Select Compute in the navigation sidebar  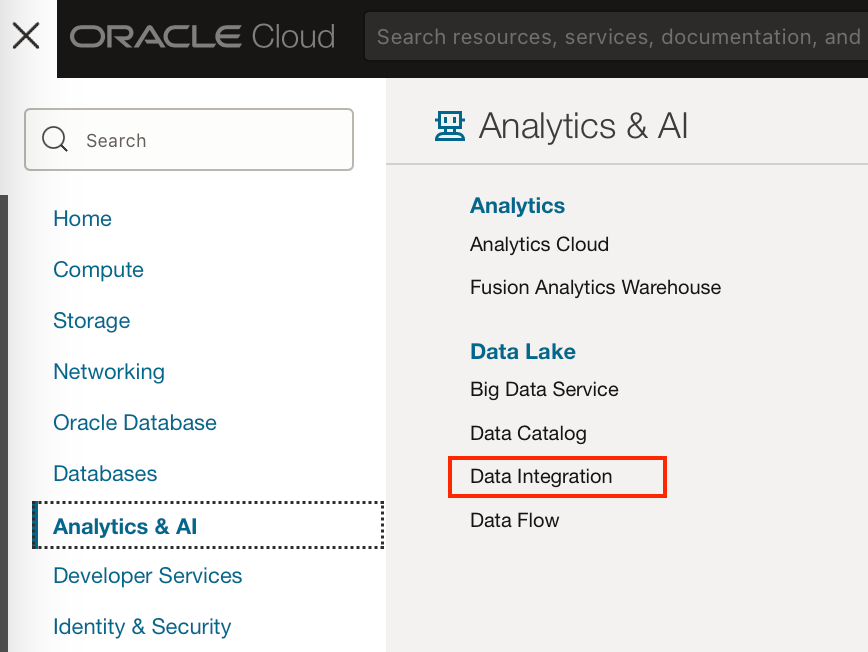coord(98,270)
